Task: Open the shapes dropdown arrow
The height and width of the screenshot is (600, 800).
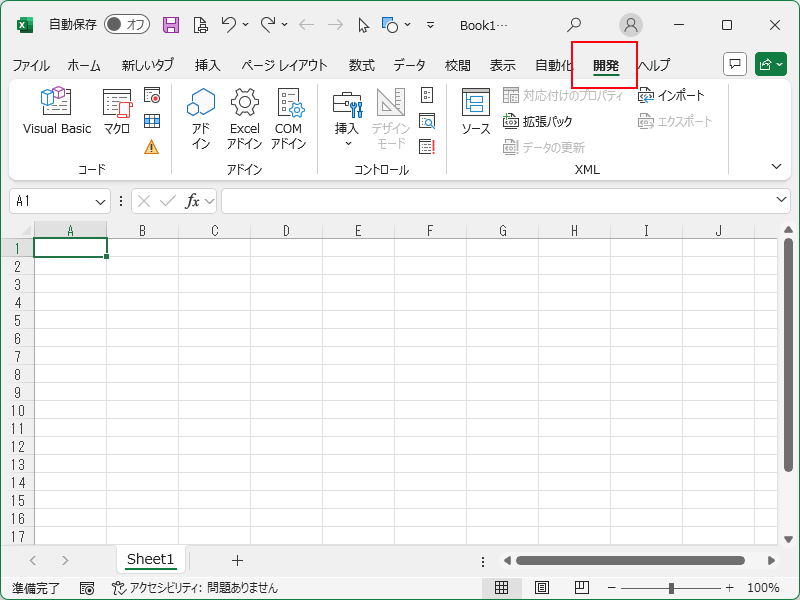Action: pos(407,24)
